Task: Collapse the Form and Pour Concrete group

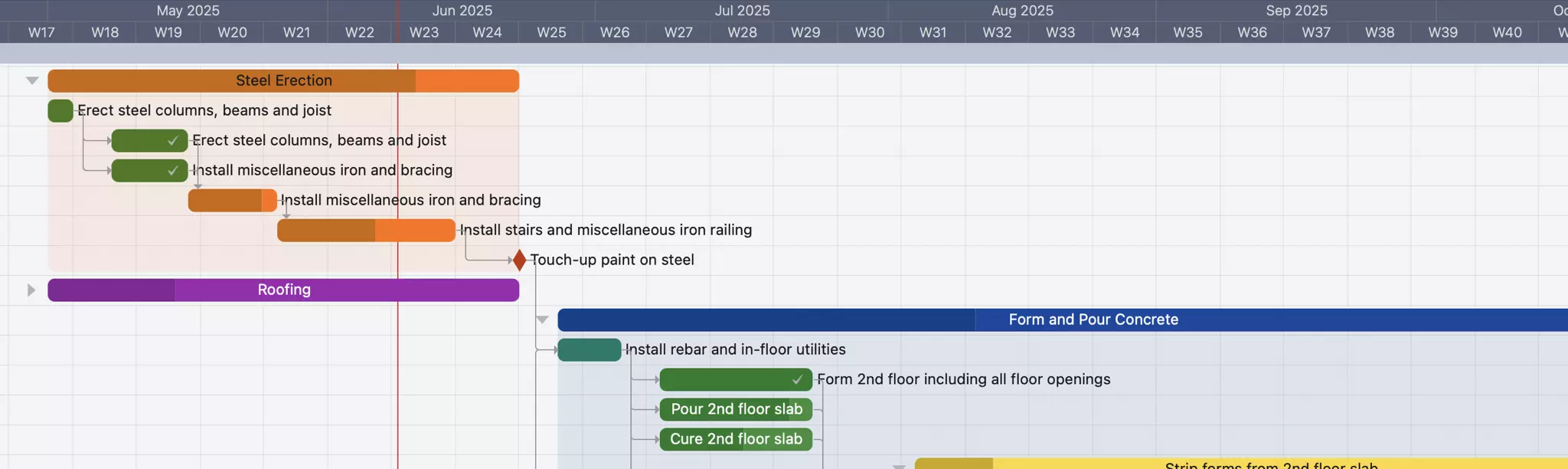Action: [542, 320]
